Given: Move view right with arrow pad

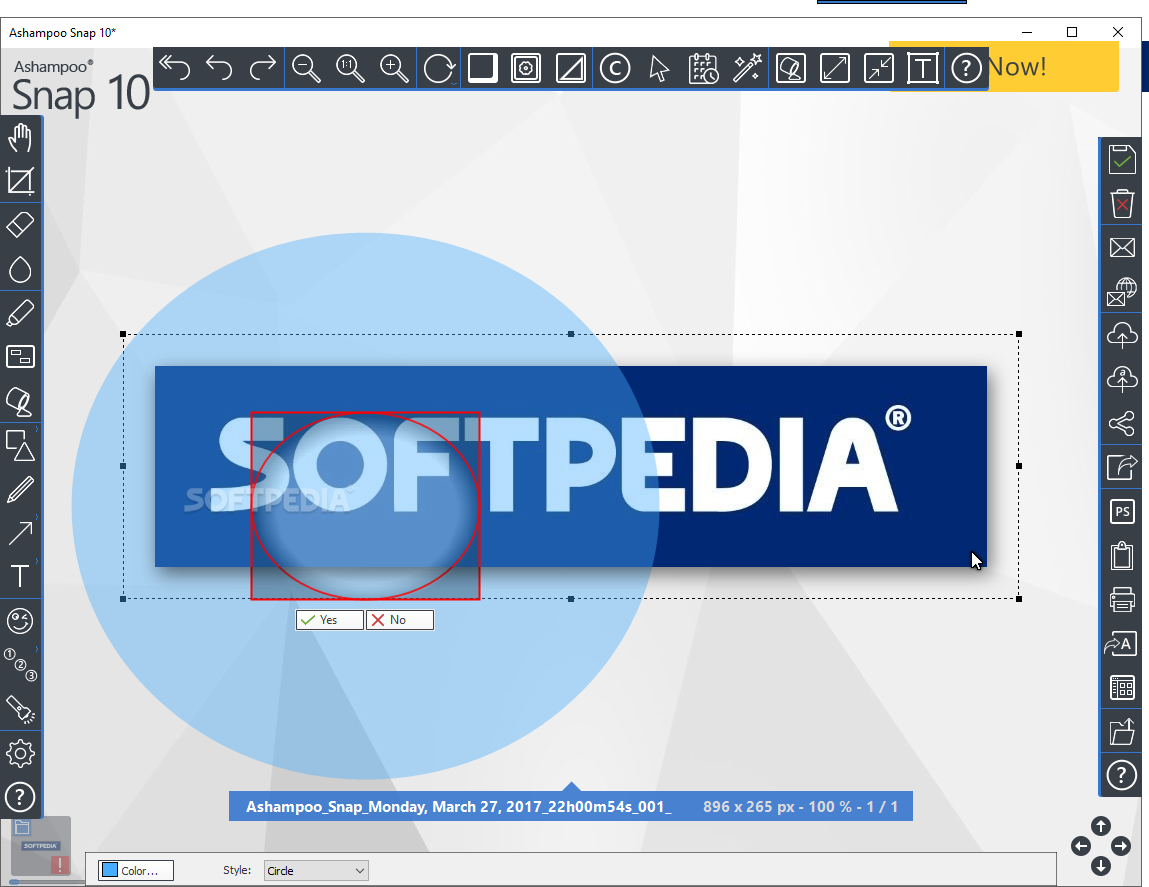Looking at the screenshot, I should [x=1120, y=846].
